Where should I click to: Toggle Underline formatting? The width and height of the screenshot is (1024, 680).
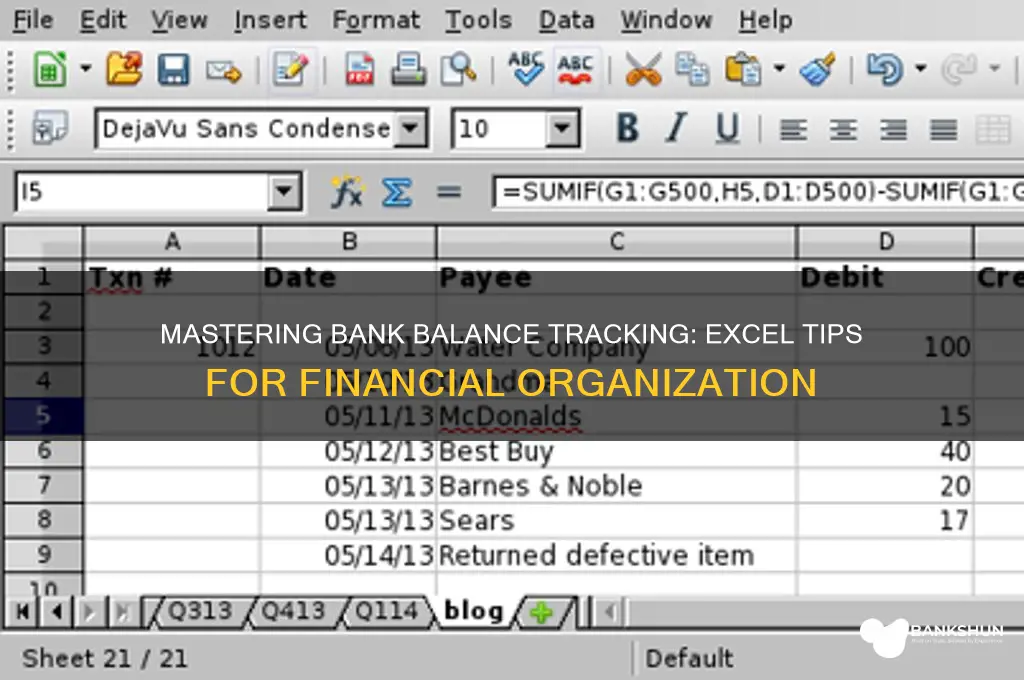click(x=728, y=128)
